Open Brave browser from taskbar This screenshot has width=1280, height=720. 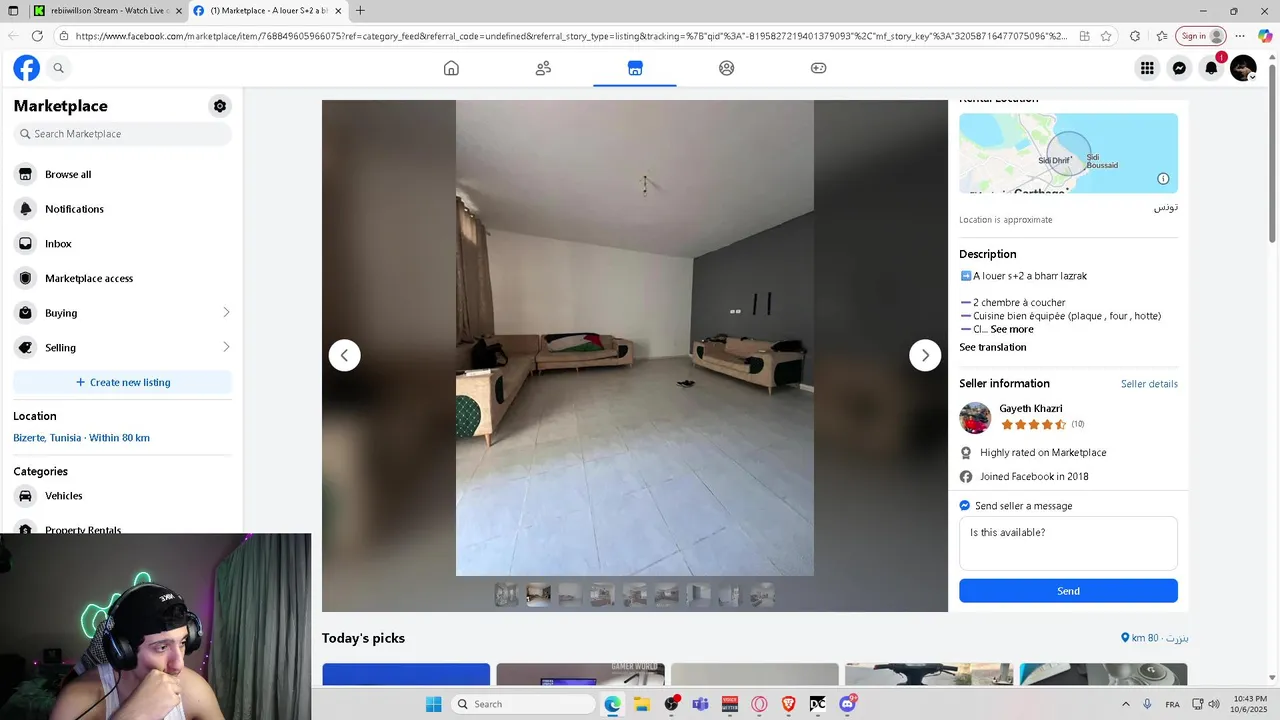pos(788,704)
